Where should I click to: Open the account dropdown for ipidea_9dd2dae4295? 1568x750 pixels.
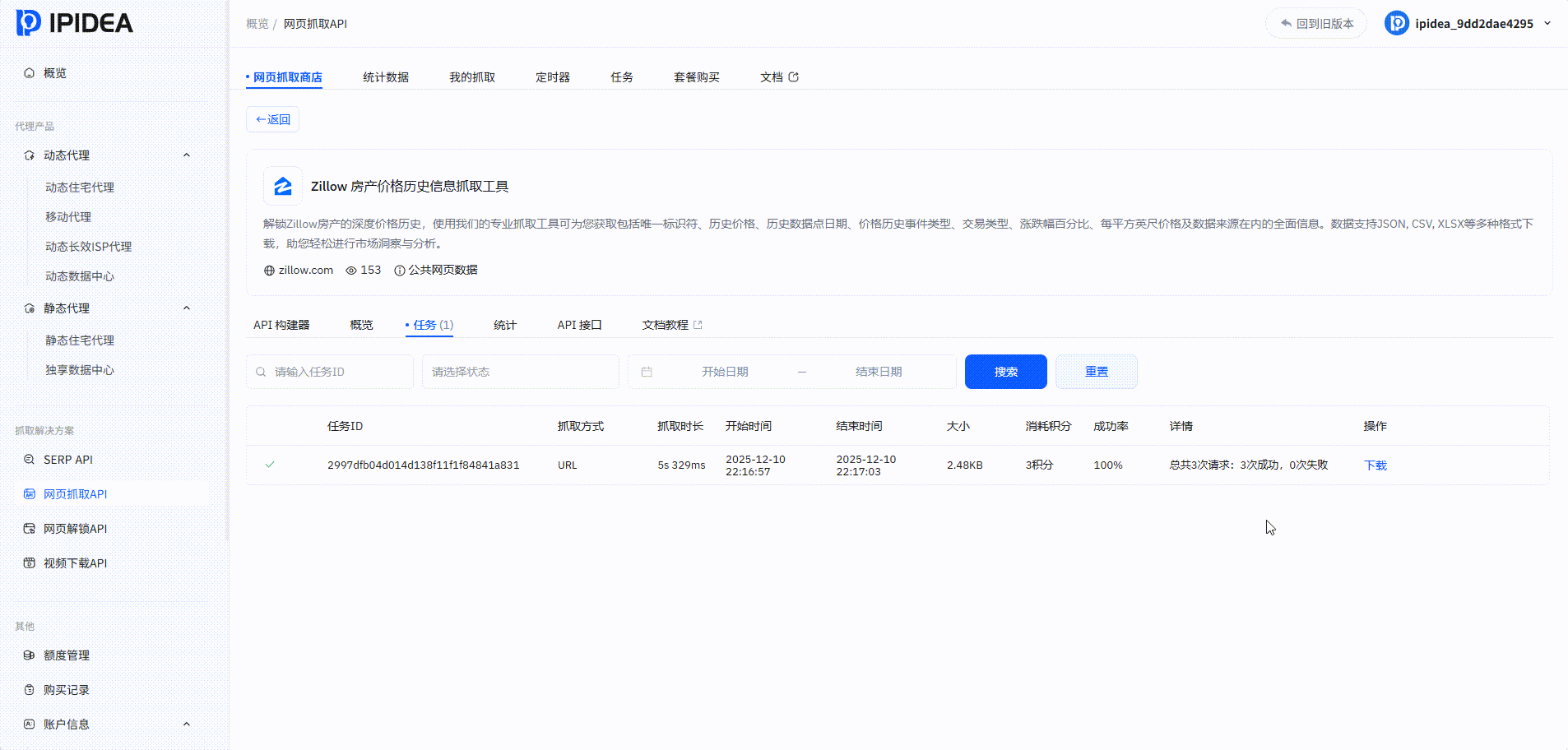coord(1547,23)
